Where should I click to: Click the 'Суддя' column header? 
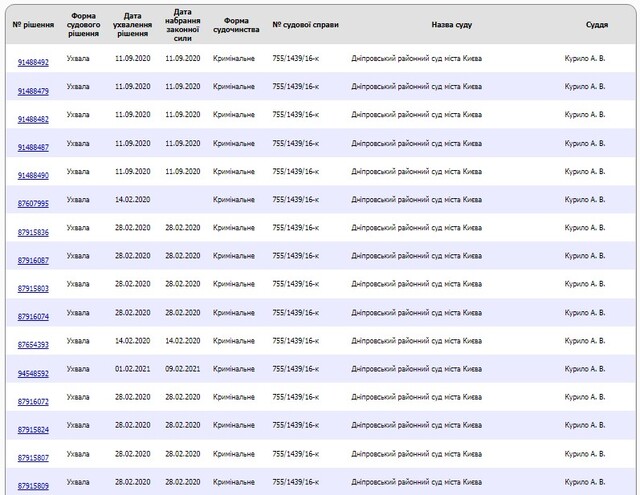click(x=597, y=25)
